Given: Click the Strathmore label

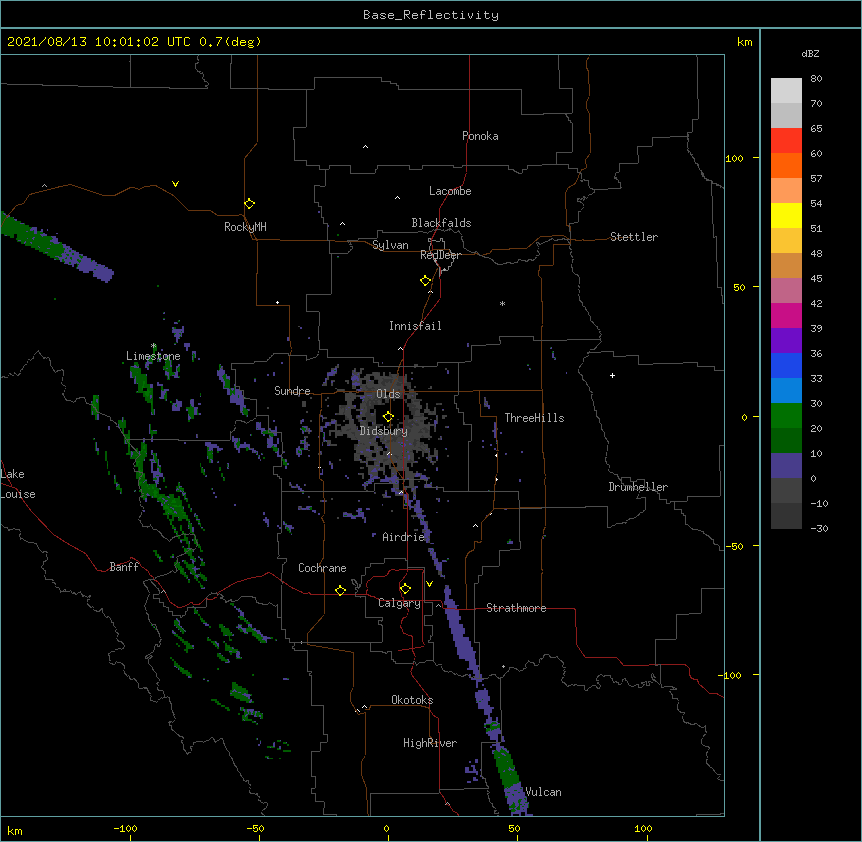Looking at the screenshot, I should [x=516, y=608].
